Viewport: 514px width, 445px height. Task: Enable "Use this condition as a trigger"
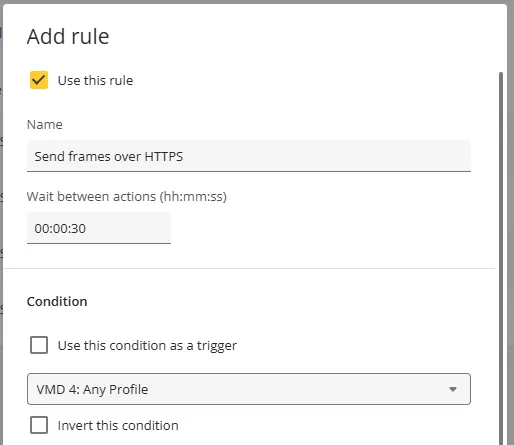coord(39,345)
